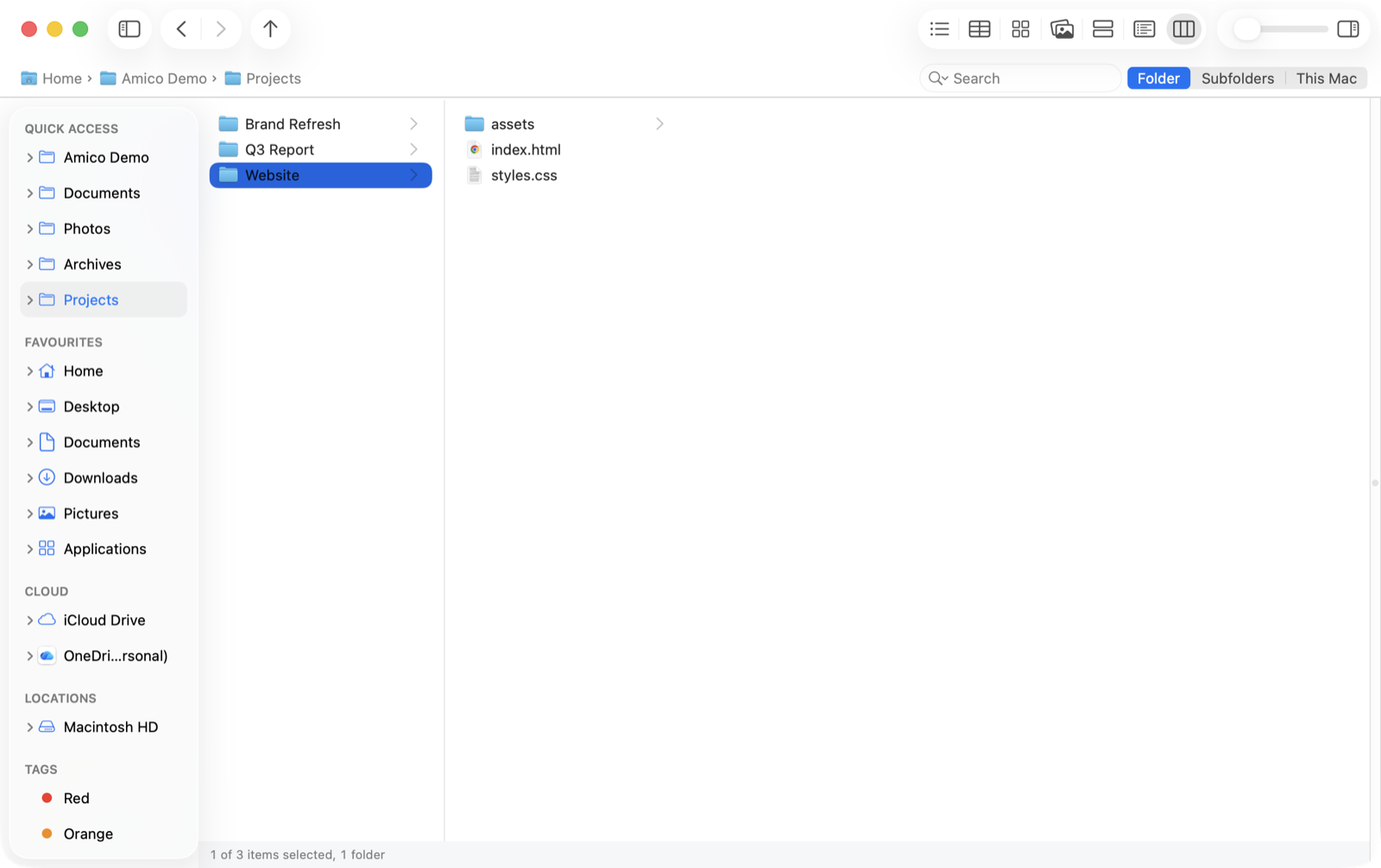Expand Home in Favourites

point(30,371)
